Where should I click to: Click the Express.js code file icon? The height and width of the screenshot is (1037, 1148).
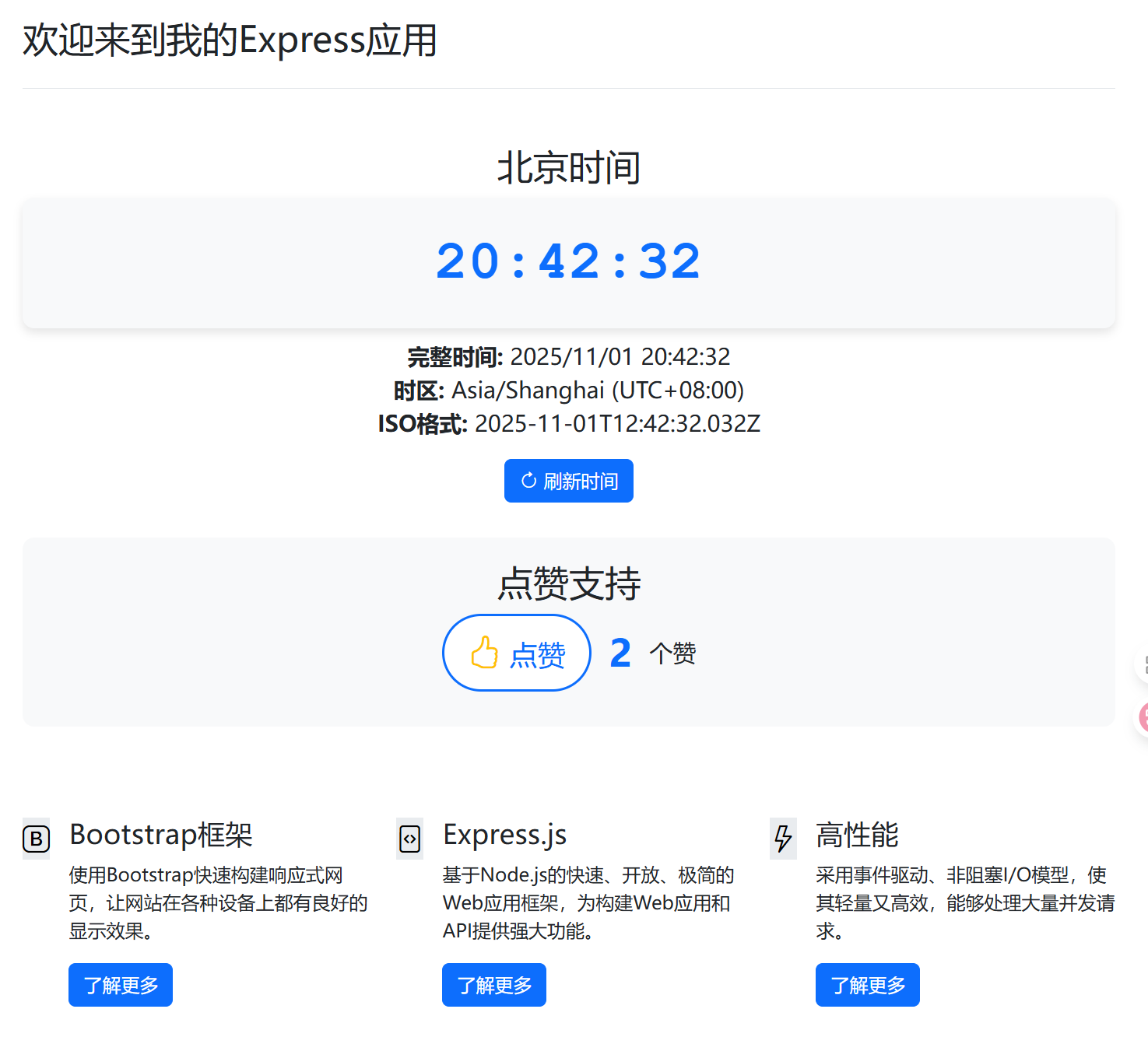[x=409, y=839]
